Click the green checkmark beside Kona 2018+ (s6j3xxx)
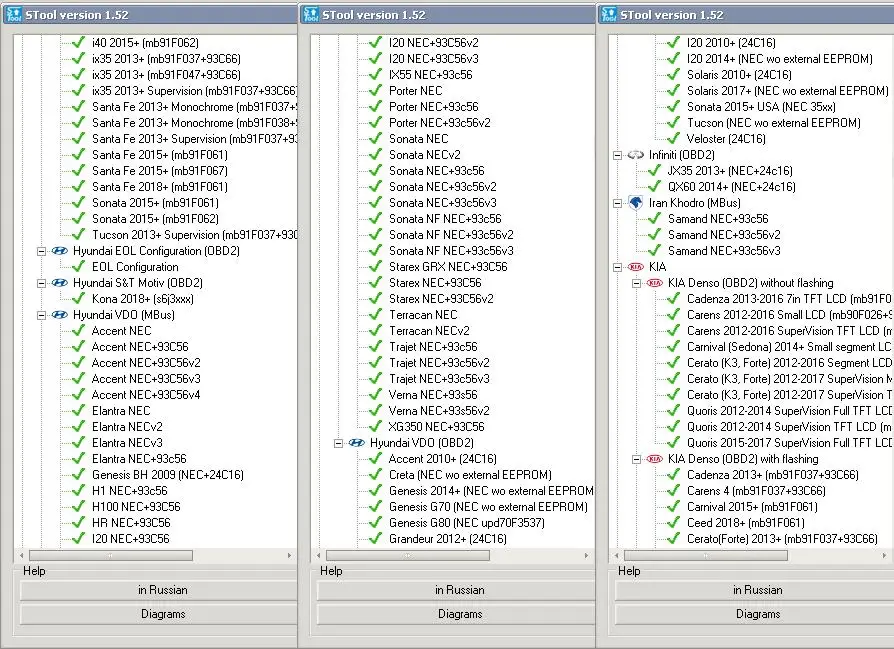 (x=78, y=298)
